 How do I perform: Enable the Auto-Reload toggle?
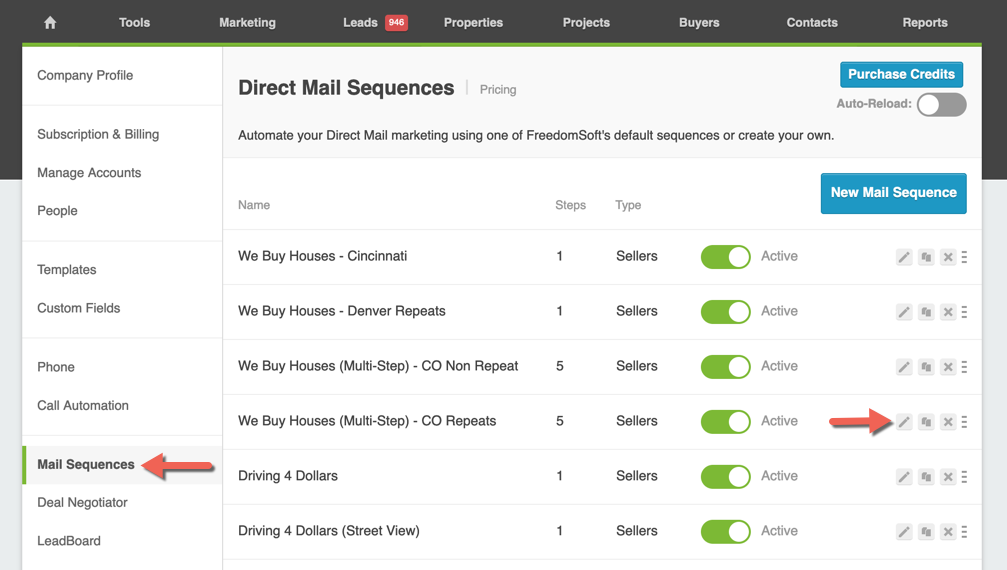(941, 104)
